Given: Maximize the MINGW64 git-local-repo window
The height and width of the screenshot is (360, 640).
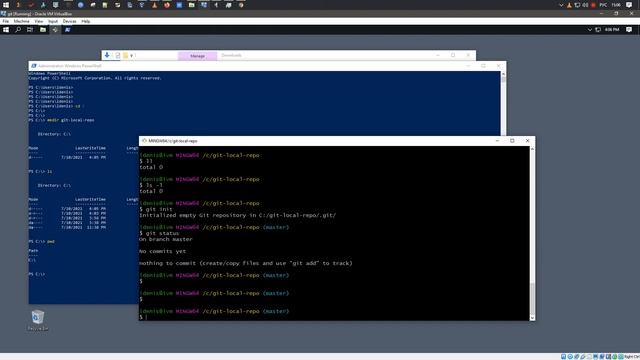Looking at the screenshot, I should point(512,141).
